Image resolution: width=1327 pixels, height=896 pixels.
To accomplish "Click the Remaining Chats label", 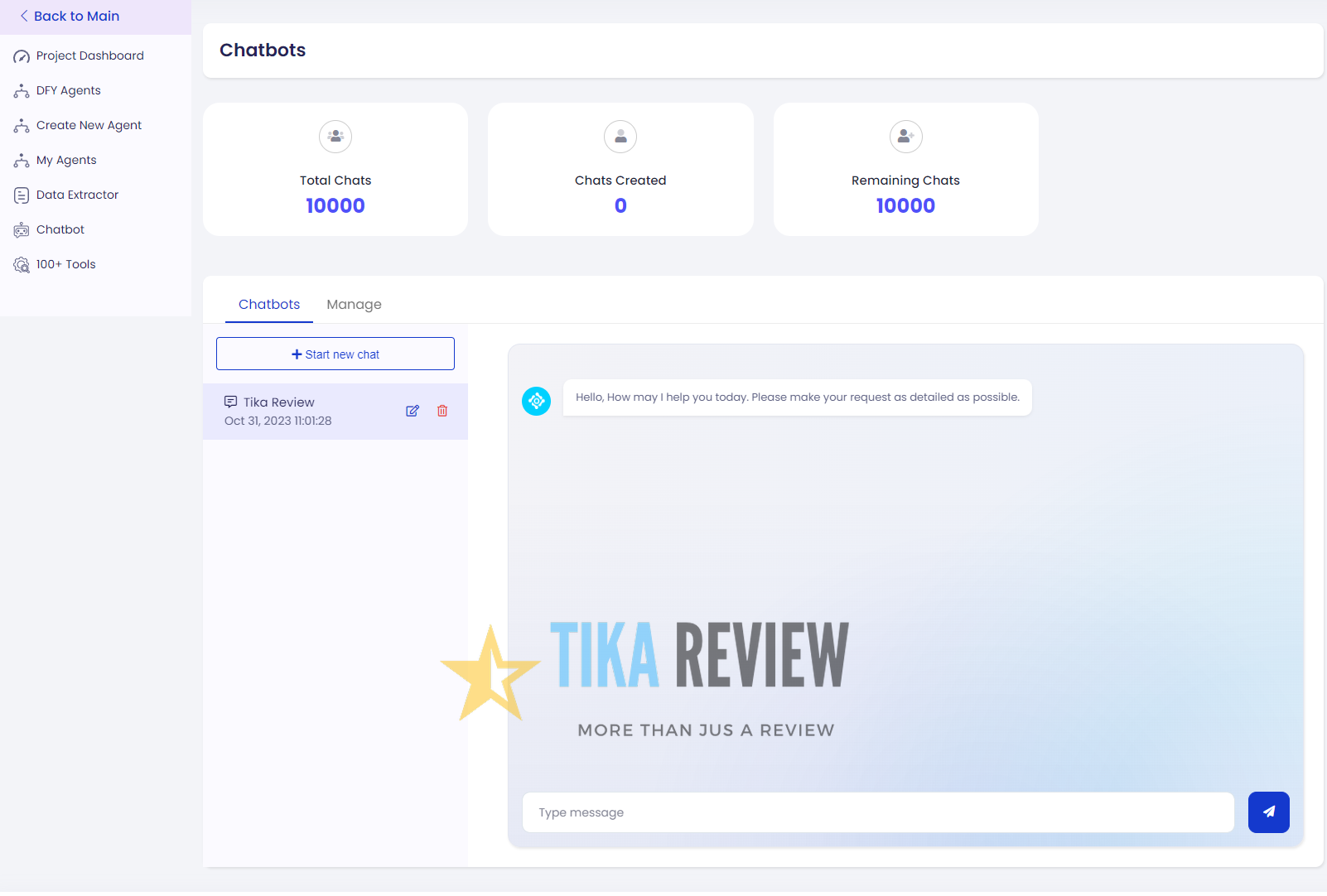I will click(905, 181).
